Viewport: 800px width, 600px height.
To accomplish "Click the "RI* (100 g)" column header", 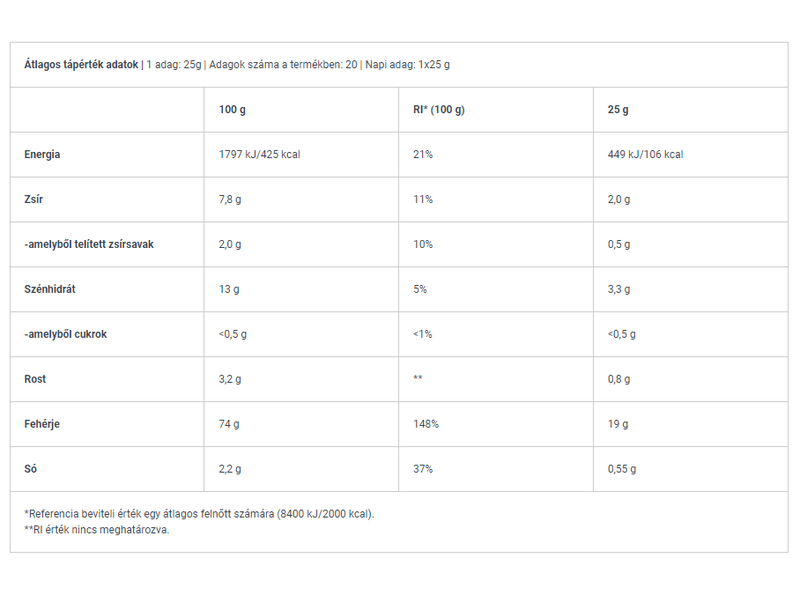I will tap(439, 110).
